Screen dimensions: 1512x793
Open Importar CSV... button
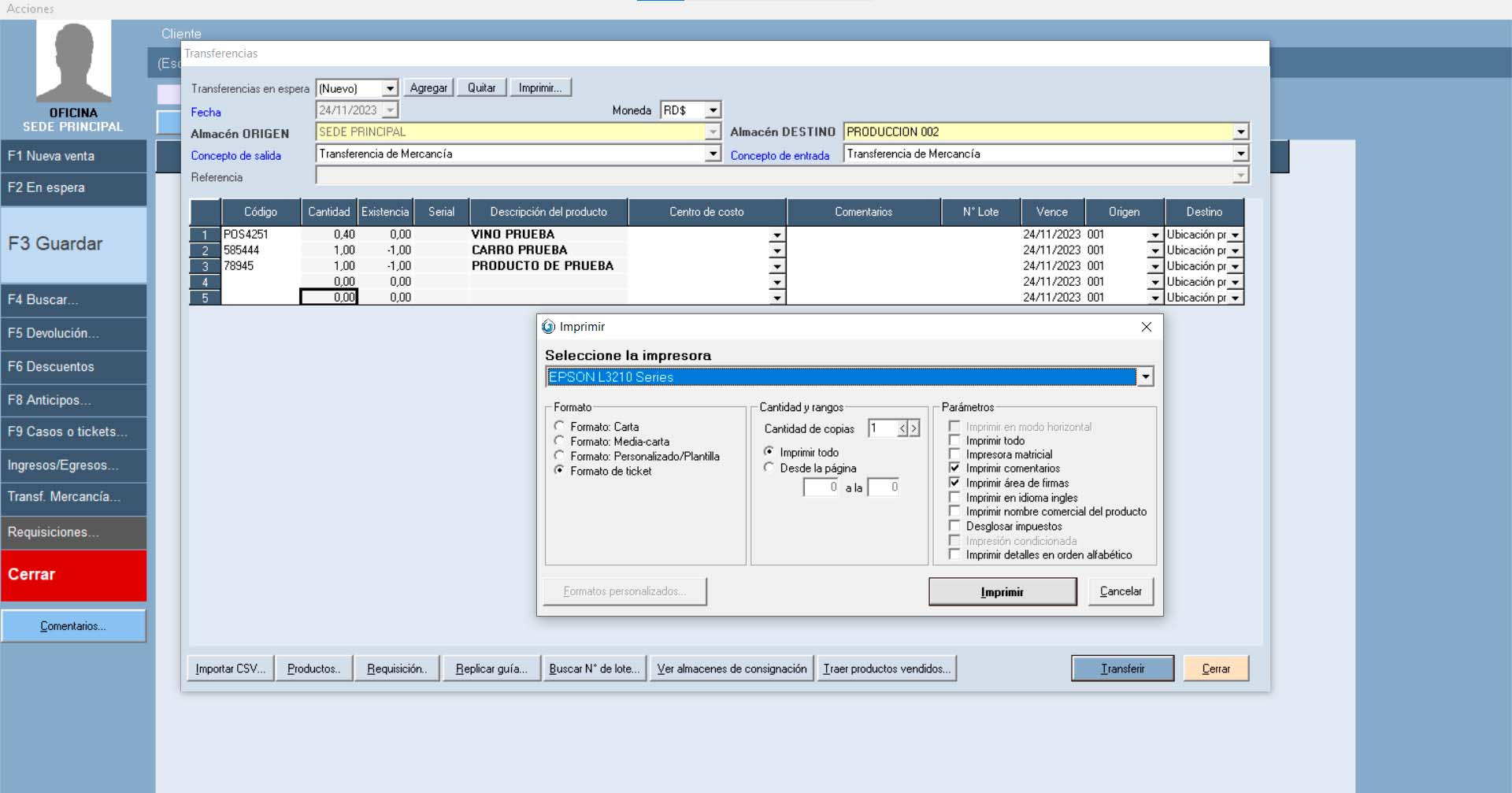click(x=230, y=669)
